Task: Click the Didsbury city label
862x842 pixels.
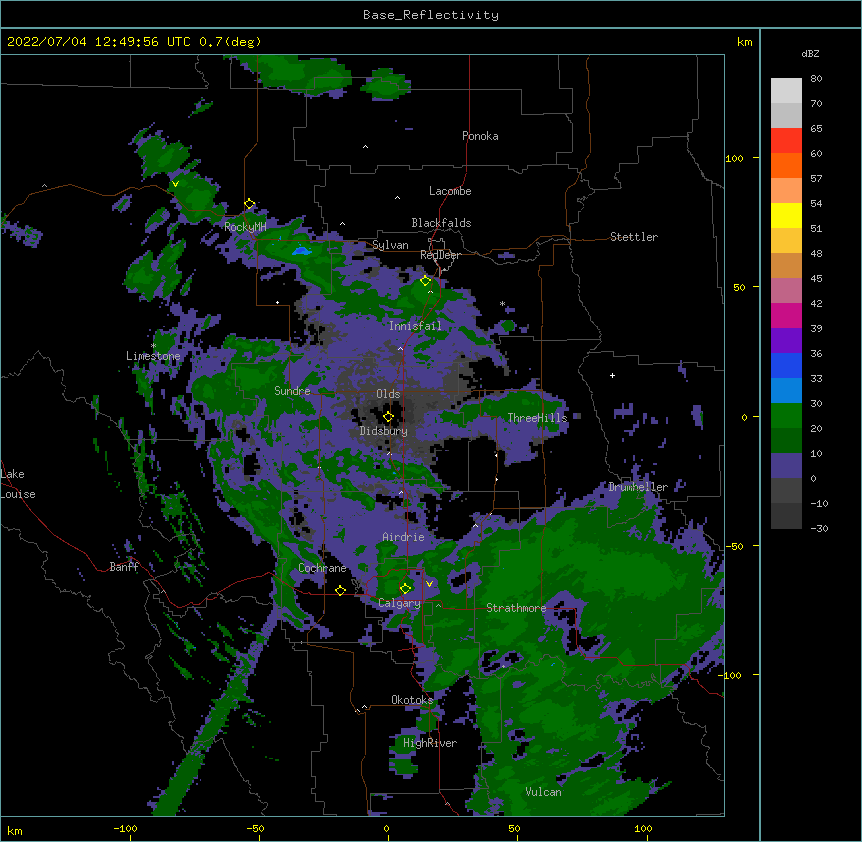Action: click(x=383, y=431)
